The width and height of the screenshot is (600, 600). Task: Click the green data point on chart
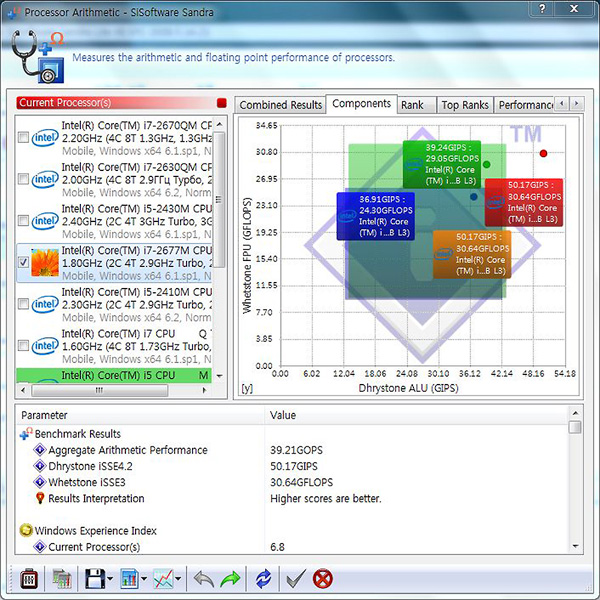point(487,165)
